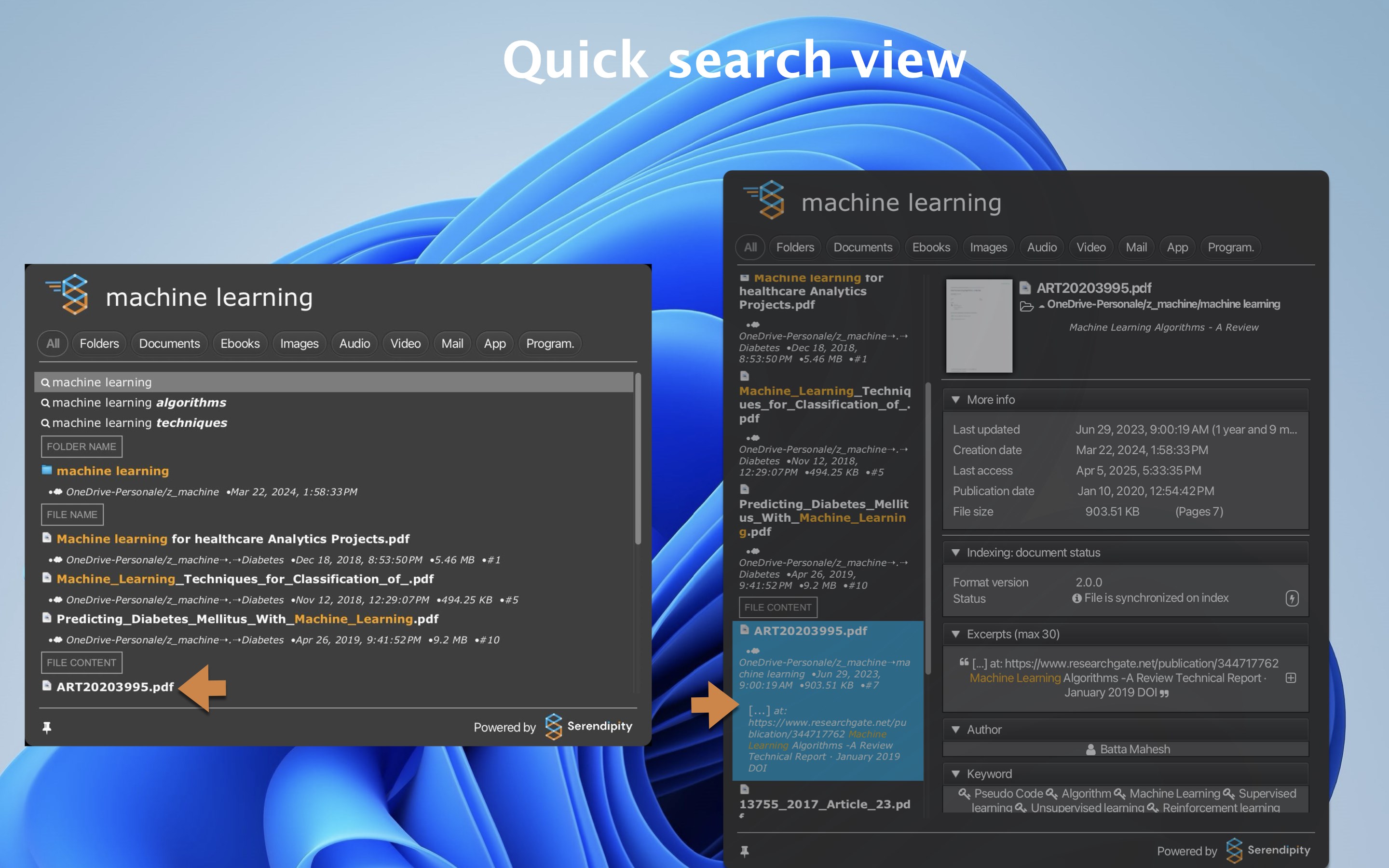This screenshot has height=868, width=1389.
Task: Select the All tab in the compact window
Action: [53, 343]
